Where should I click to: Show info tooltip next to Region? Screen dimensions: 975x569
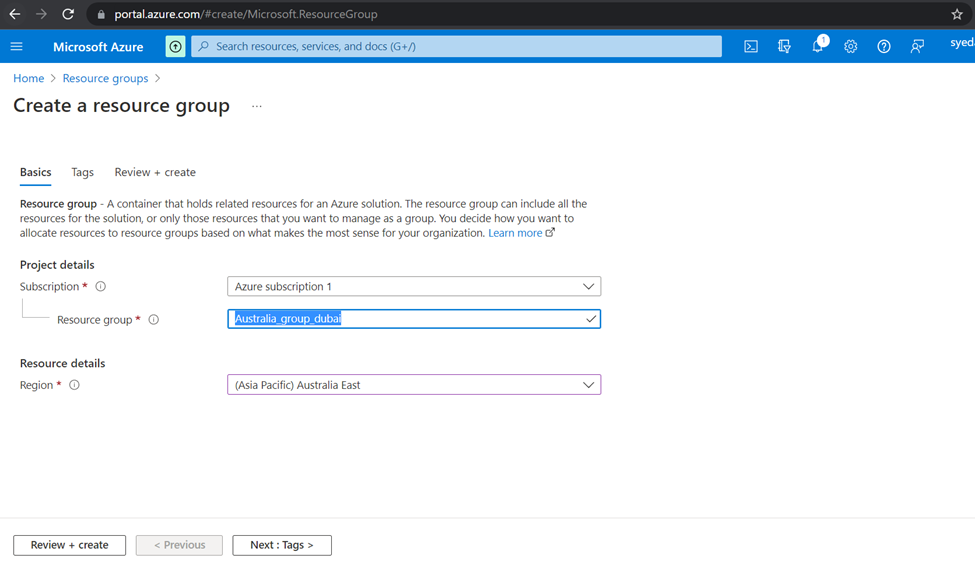(74, 385)
